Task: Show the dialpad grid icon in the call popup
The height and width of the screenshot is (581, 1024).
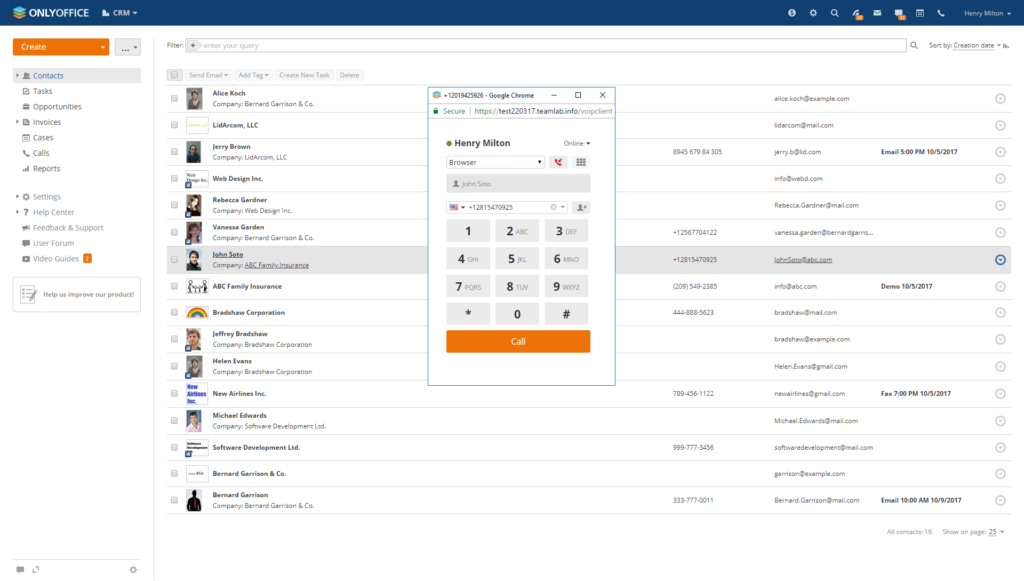Action: pos(581,162)
